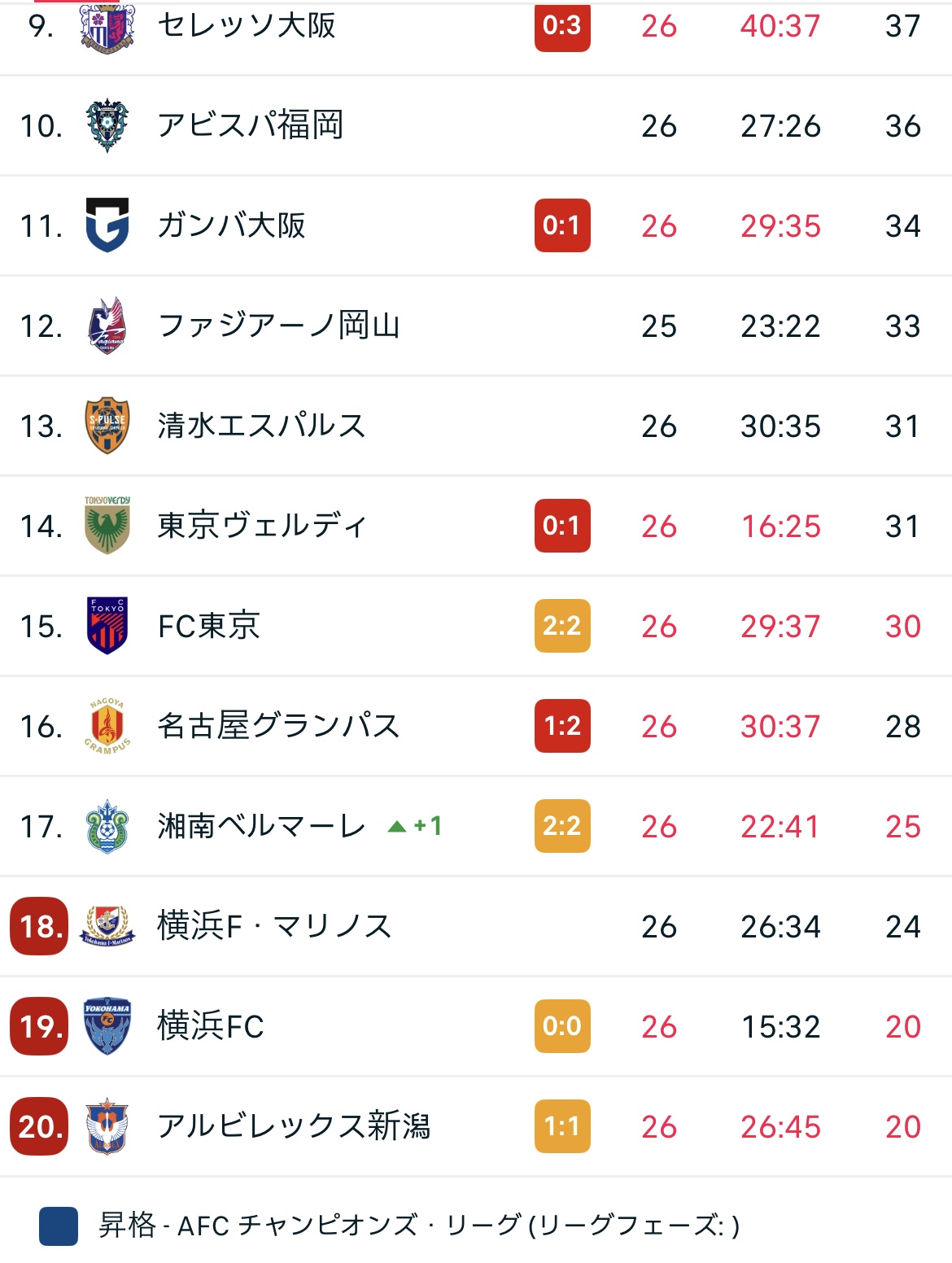Tap the Tokyo Verdy club crest

(107, 526)
